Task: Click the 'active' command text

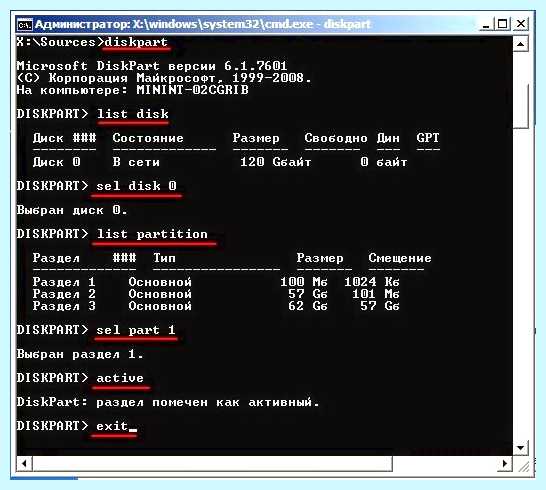Action: (120, 378)
